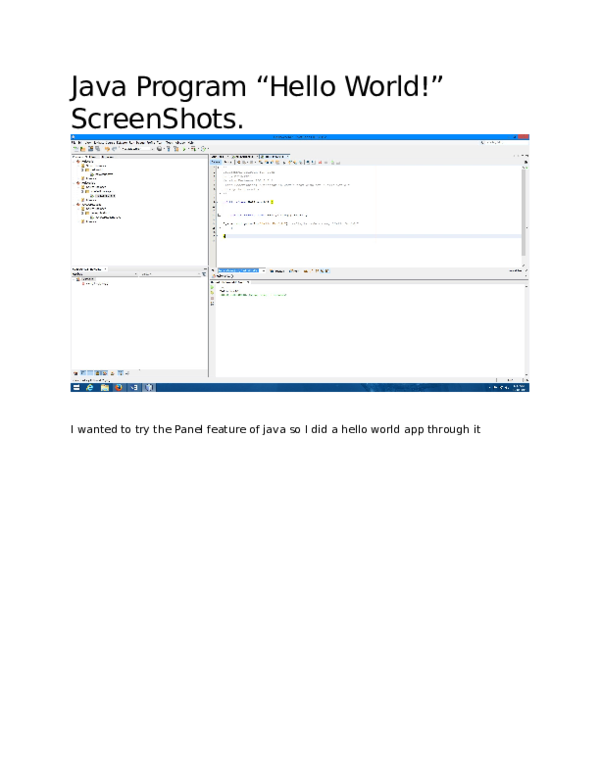Click the search field at top right

[505, 143]
